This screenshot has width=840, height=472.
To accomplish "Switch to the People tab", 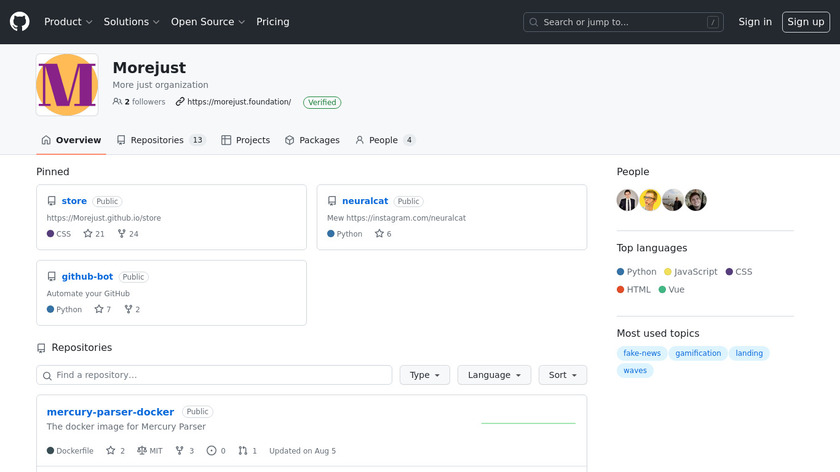I will pyautogui.click(x=385, y=140).
